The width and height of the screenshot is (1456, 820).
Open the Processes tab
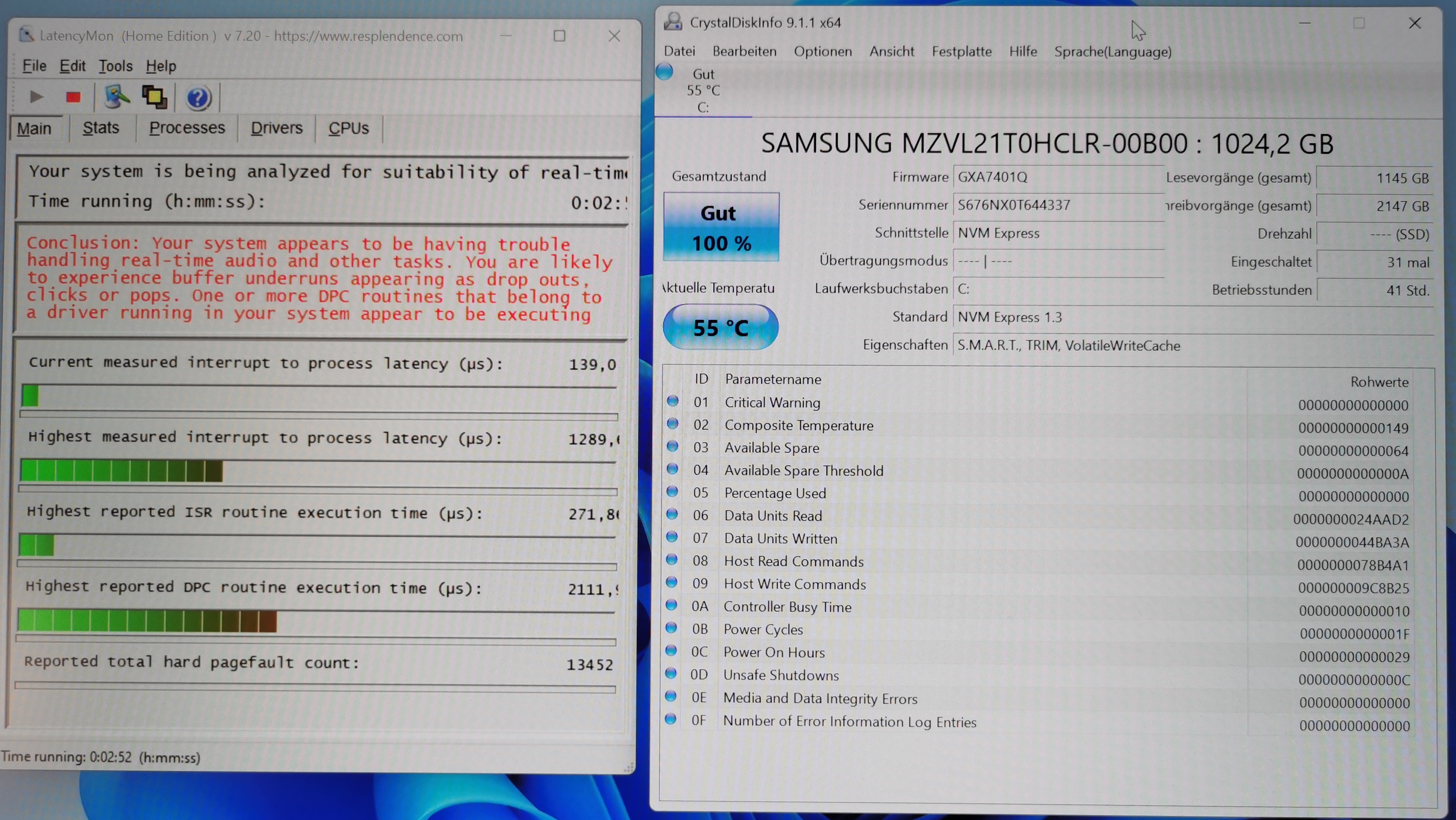click(x=187, y=129)
